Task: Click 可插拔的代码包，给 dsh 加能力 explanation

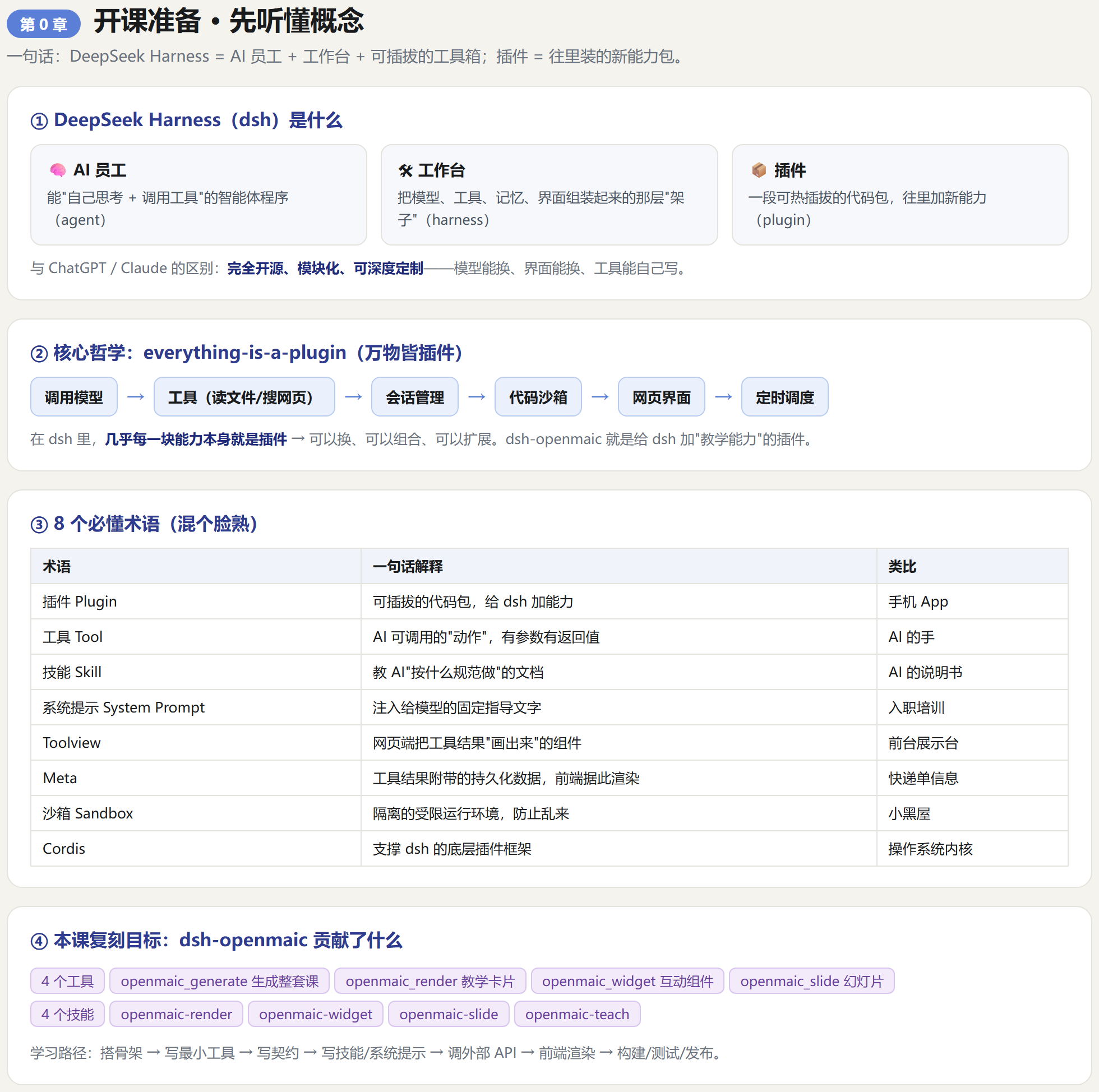Action: (x=619, y=601)
